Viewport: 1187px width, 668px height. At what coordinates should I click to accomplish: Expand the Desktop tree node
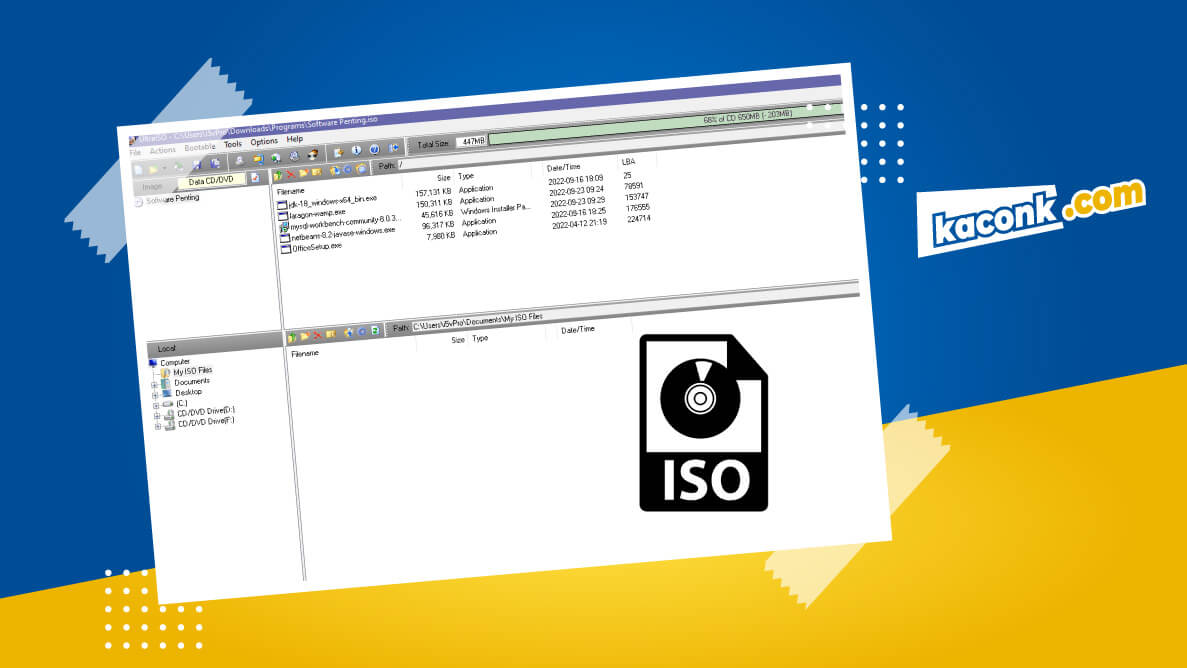pos(155,395)
